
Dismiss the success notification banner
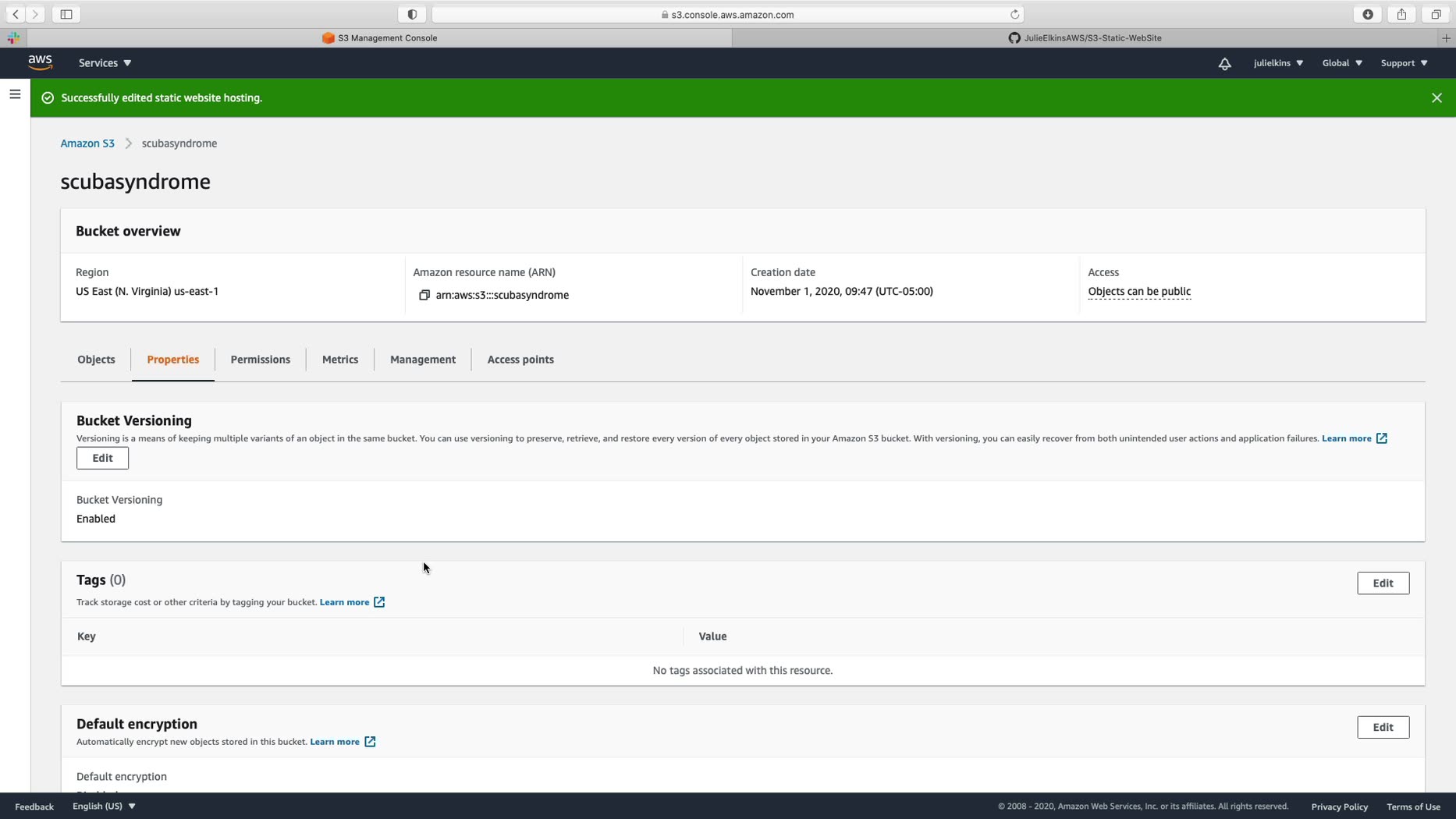tap(1436, 97)
